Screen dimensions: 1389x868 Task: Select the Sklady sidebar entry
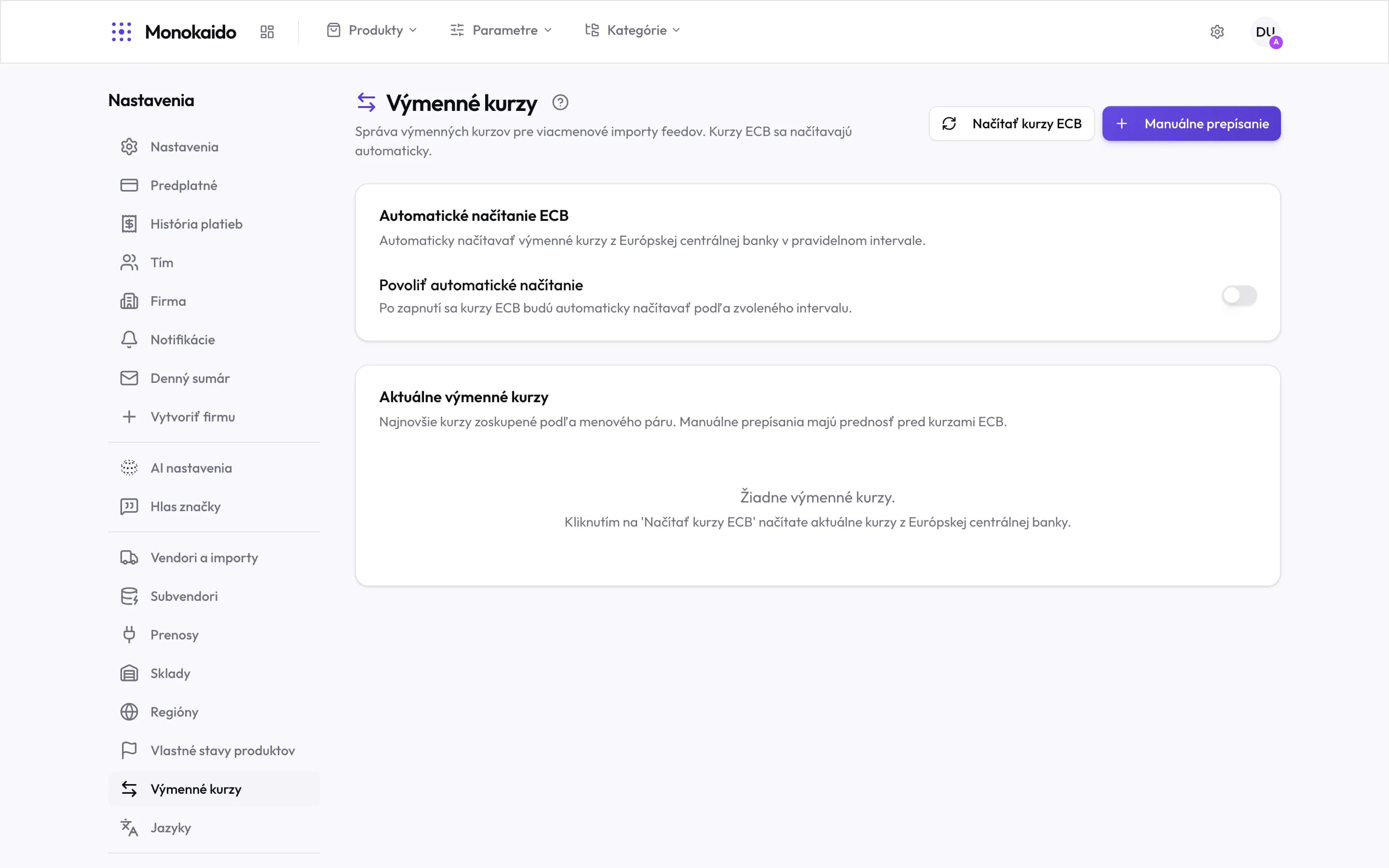point(214,673)
